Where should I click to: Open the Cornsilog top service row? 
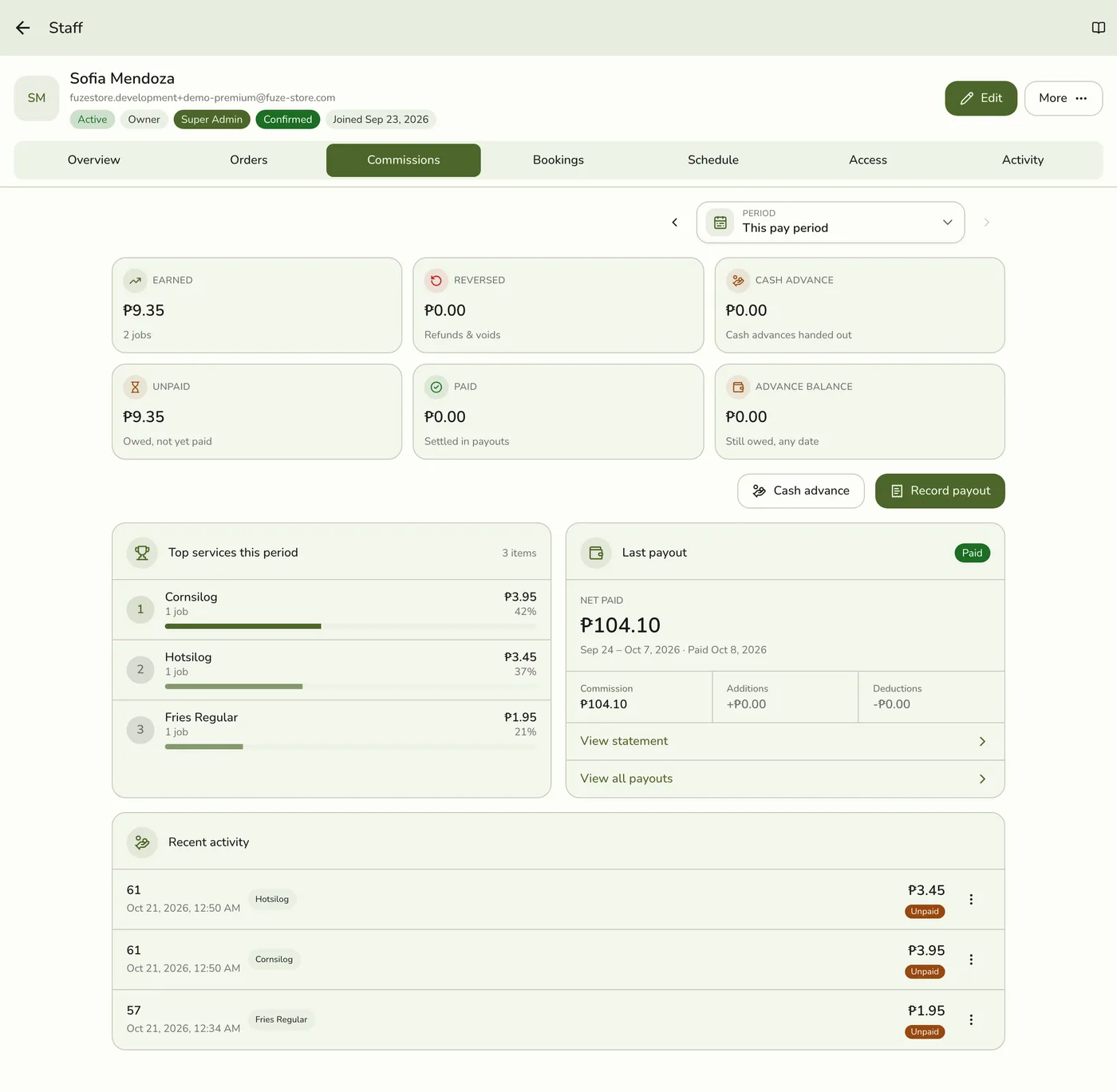pyautogui.click(x=332, y=610)
